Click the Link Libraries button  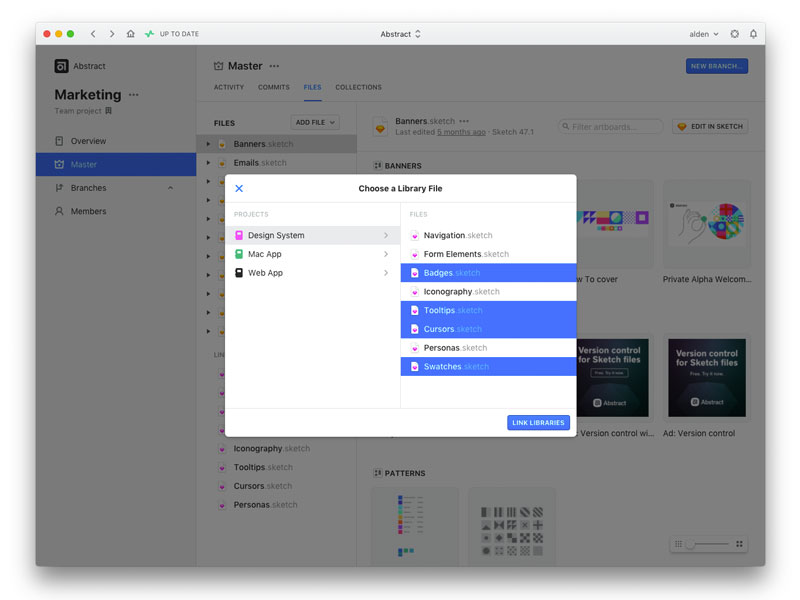pos(538,422)
